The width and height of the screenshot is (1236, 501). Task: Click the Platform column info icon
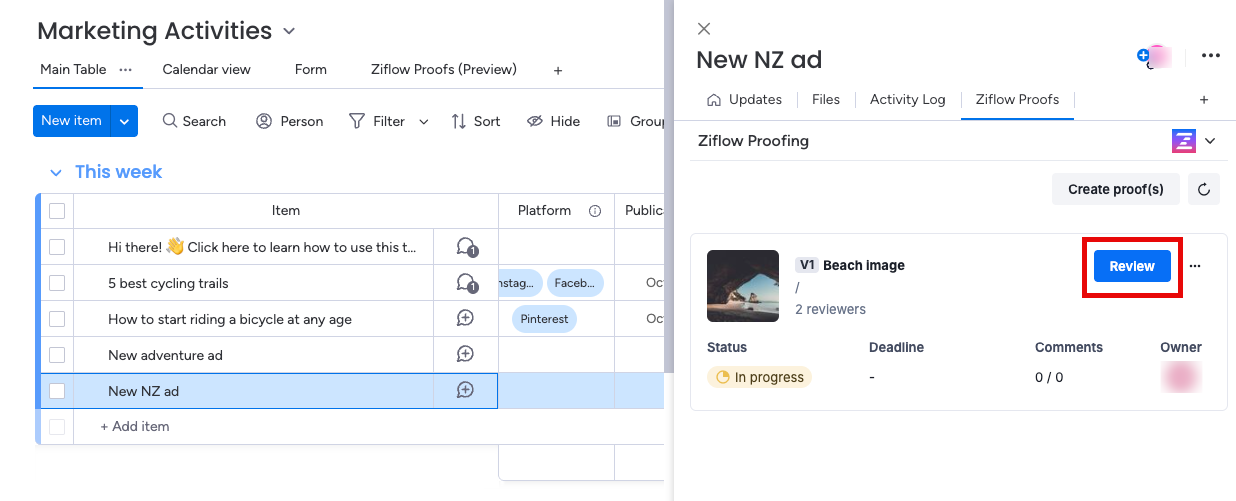point(595,211)
